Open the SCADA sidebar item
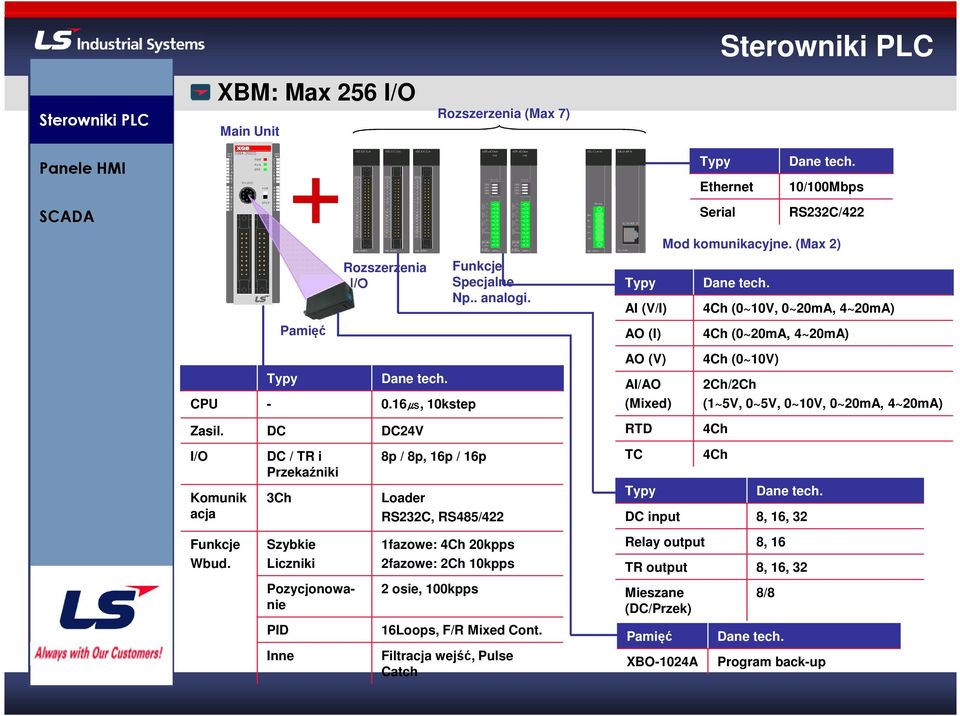Image resolution: width=960 pixels, height=716 pixels. 67,217
